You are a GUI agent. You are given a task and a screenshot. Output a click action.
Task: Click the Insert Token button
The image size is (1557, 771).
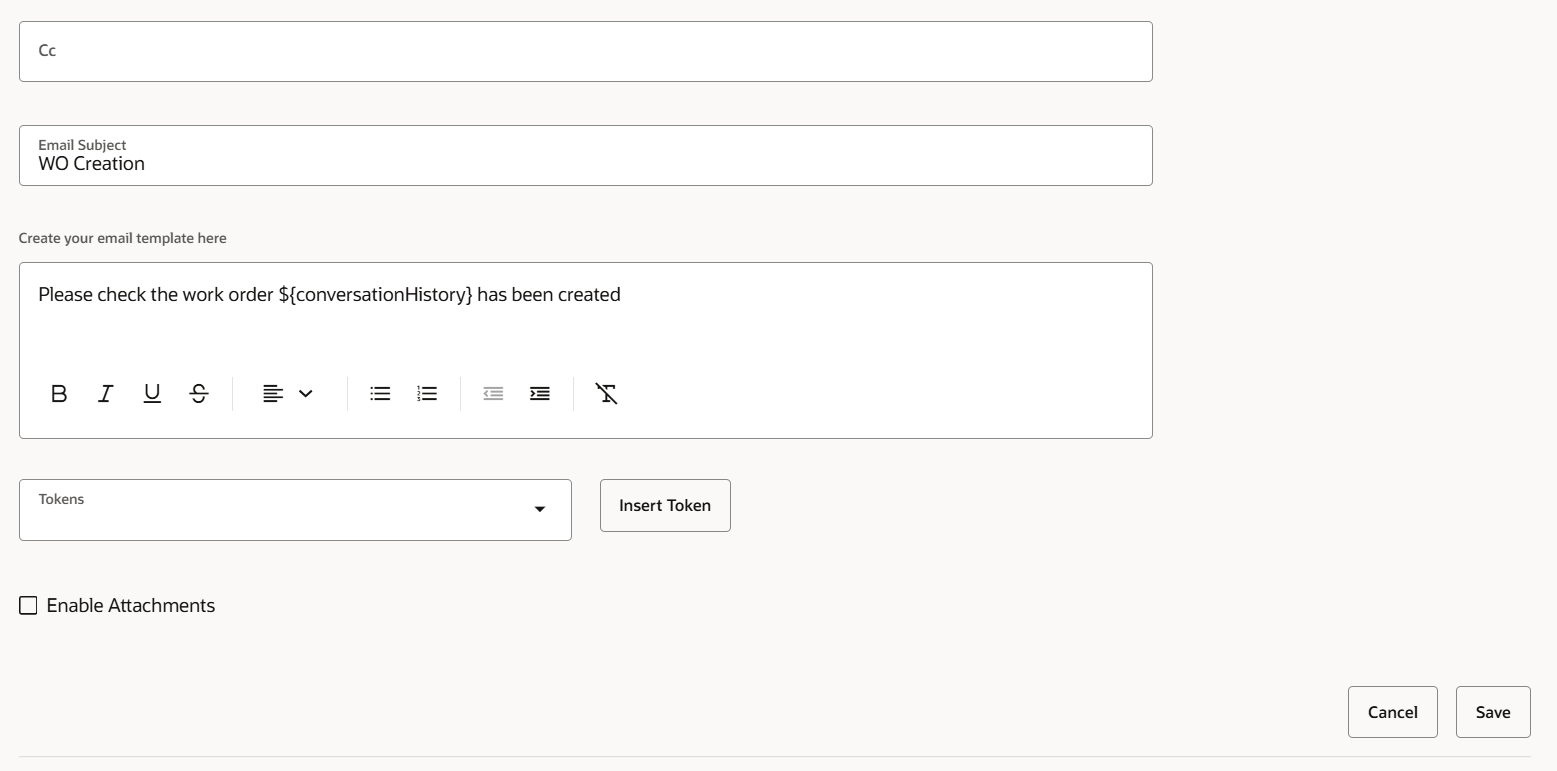coord(665,506)
